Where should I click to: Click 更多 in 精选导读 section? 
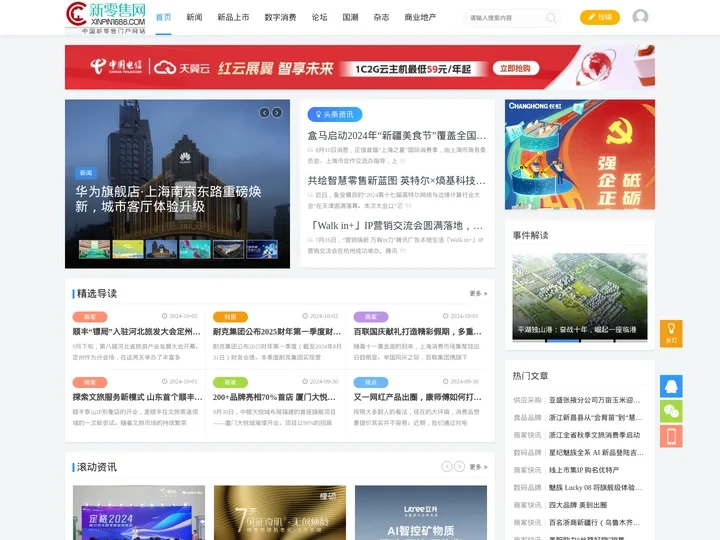(x=478, y=293)
